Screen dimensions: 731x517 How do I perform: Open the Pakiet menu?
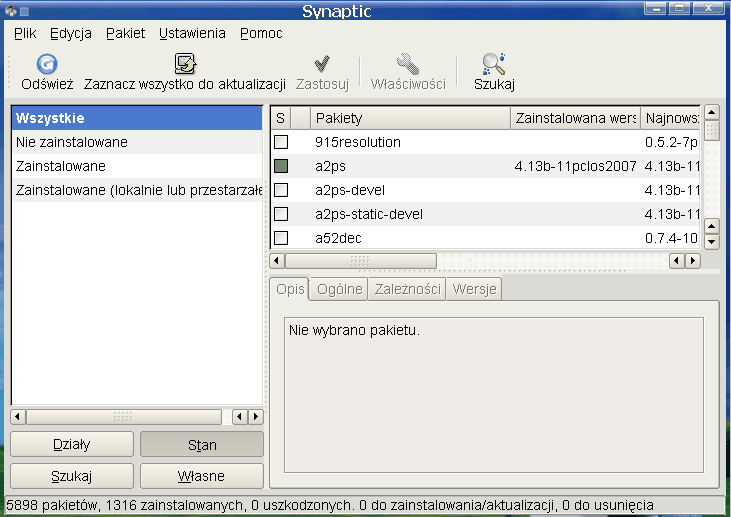[125, 33]
